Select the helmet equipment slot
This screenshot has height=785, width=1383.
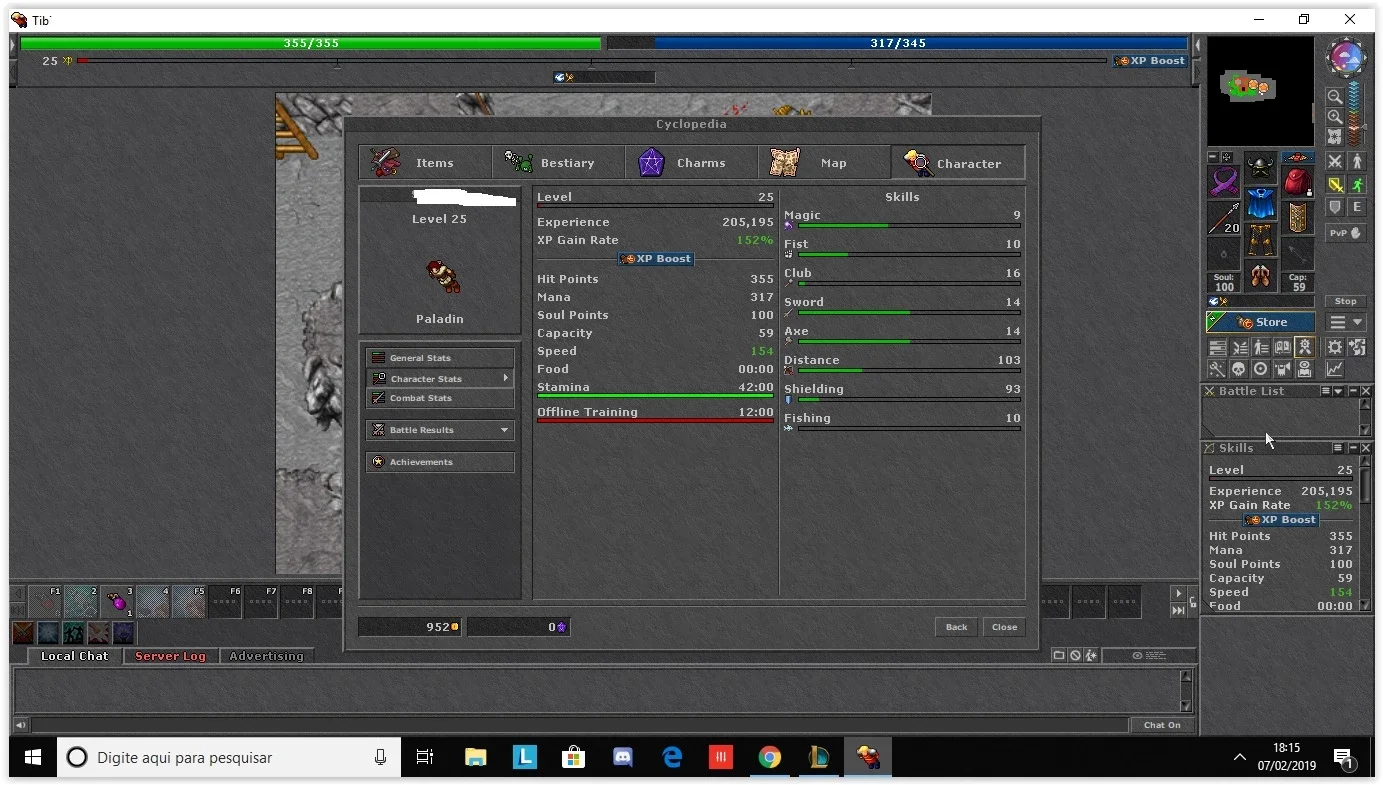(x=1260, y=168)
